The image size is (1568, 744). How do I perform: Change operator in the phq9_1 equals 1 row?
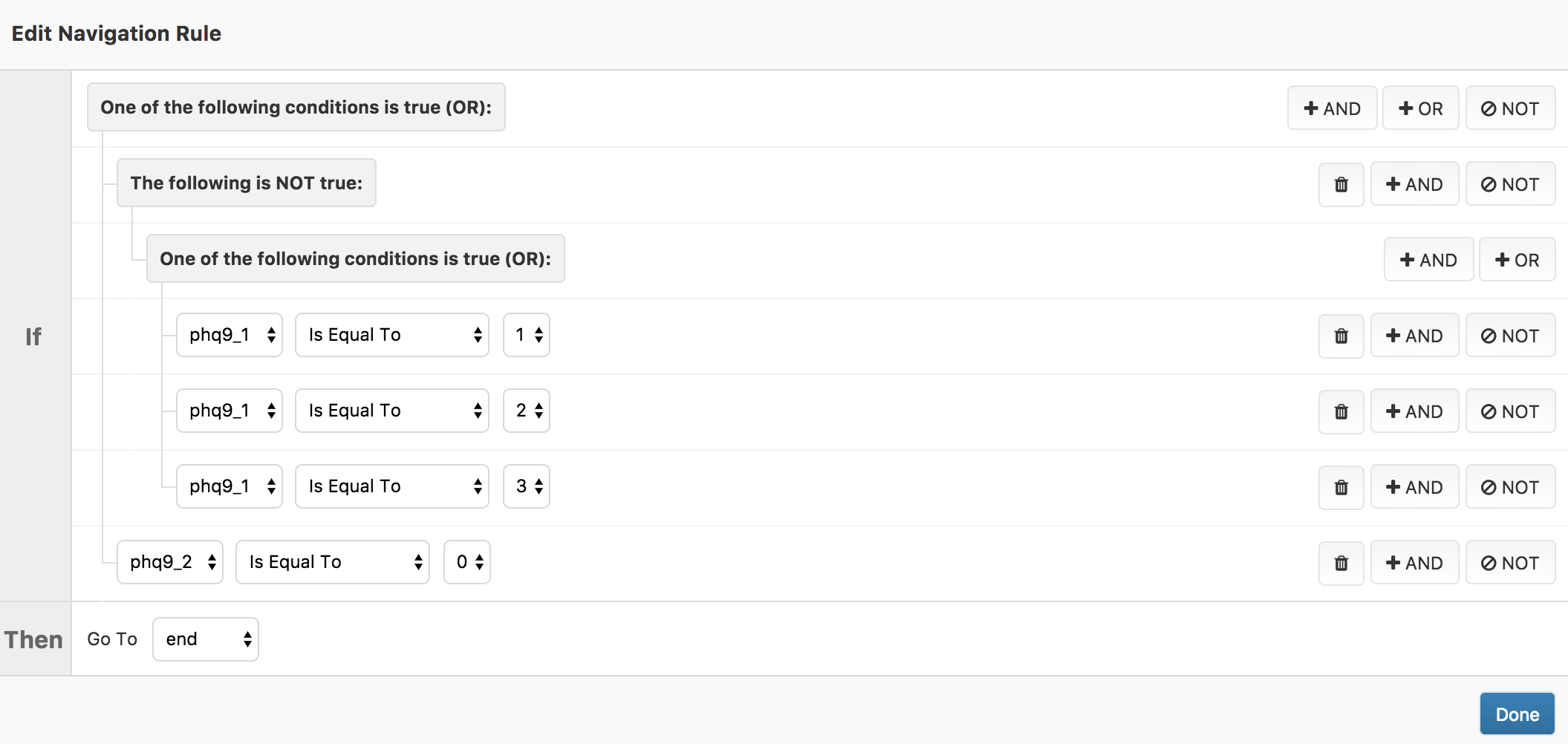click(391, 335)
